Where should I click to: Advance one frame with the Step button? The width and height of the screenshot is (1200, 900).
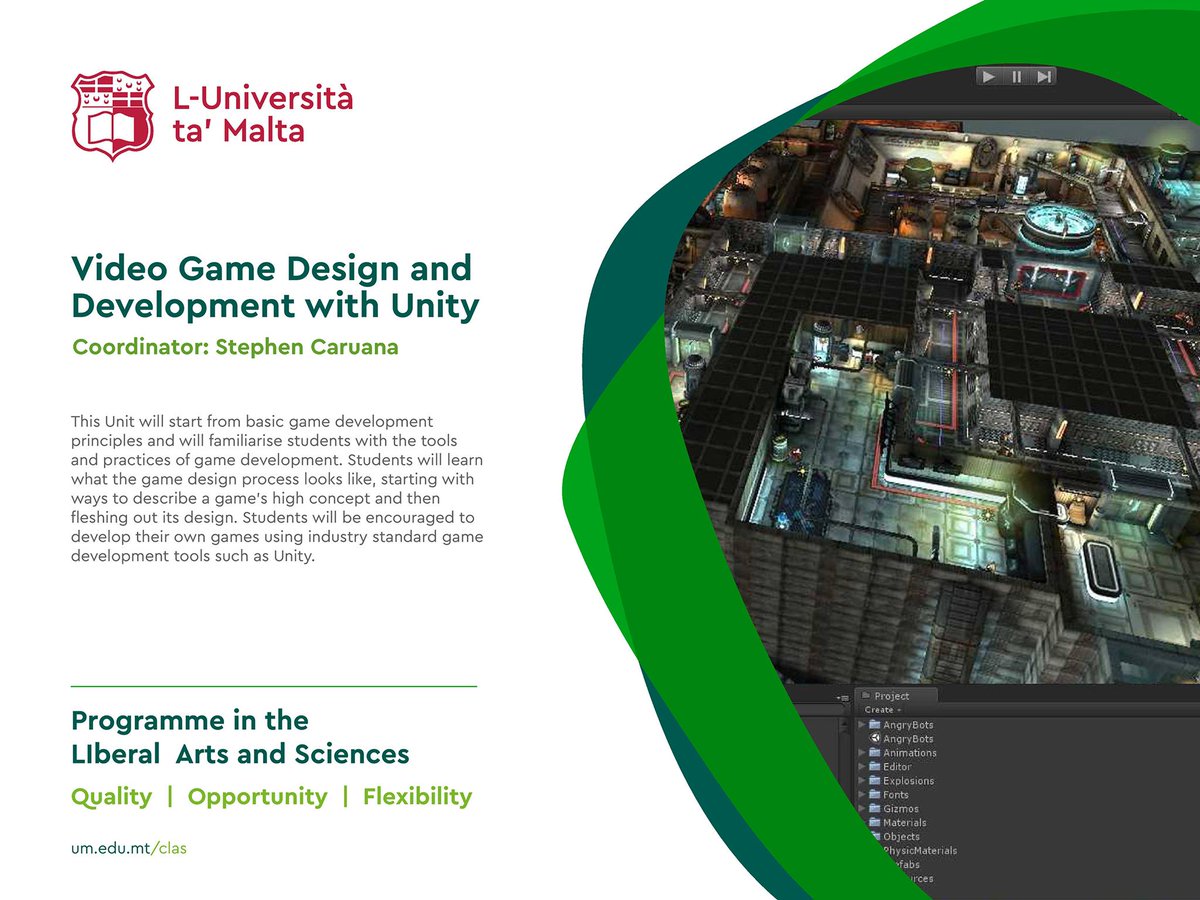[1043, 77]
